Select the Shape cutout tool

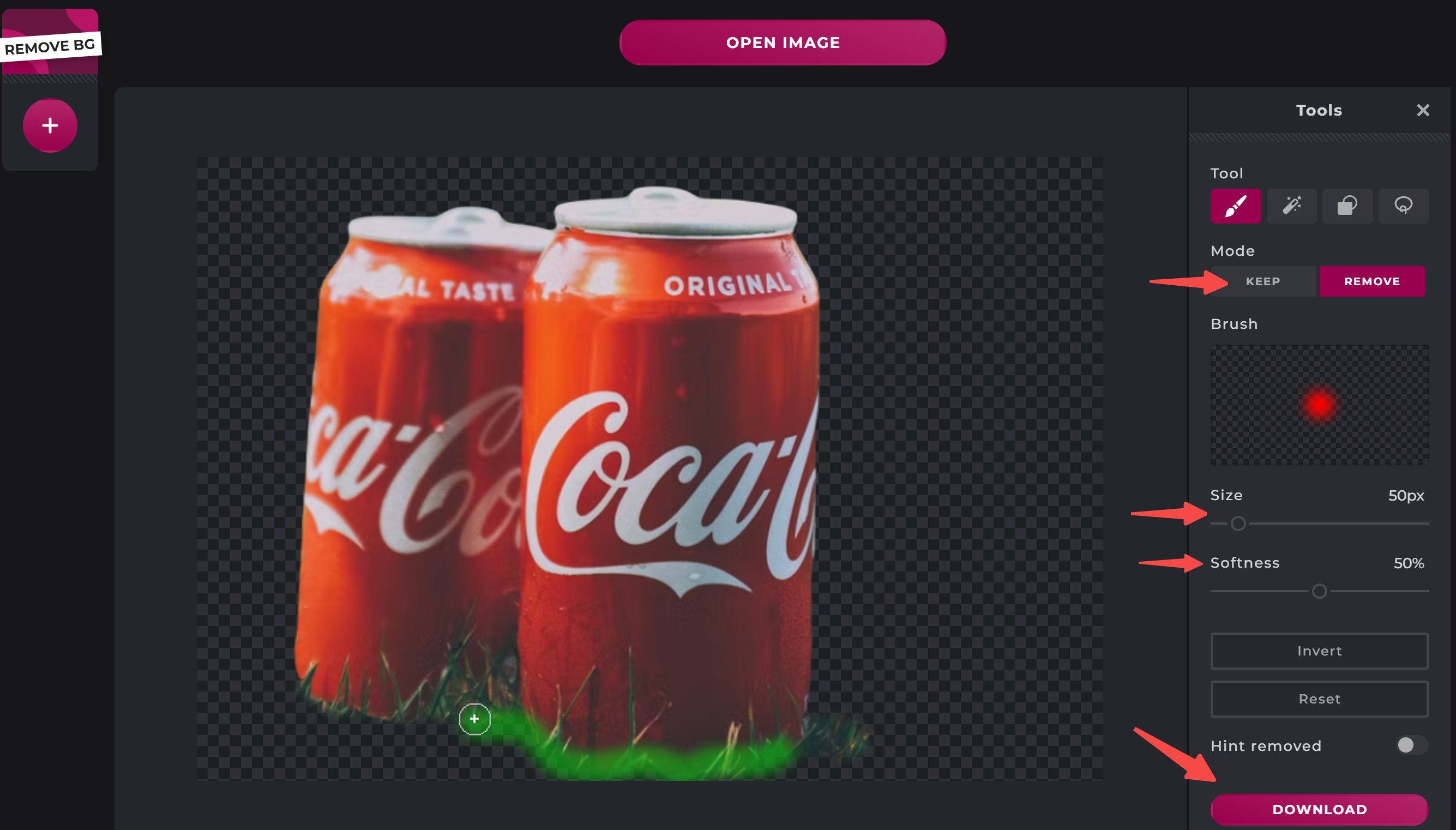[1347, 206]
